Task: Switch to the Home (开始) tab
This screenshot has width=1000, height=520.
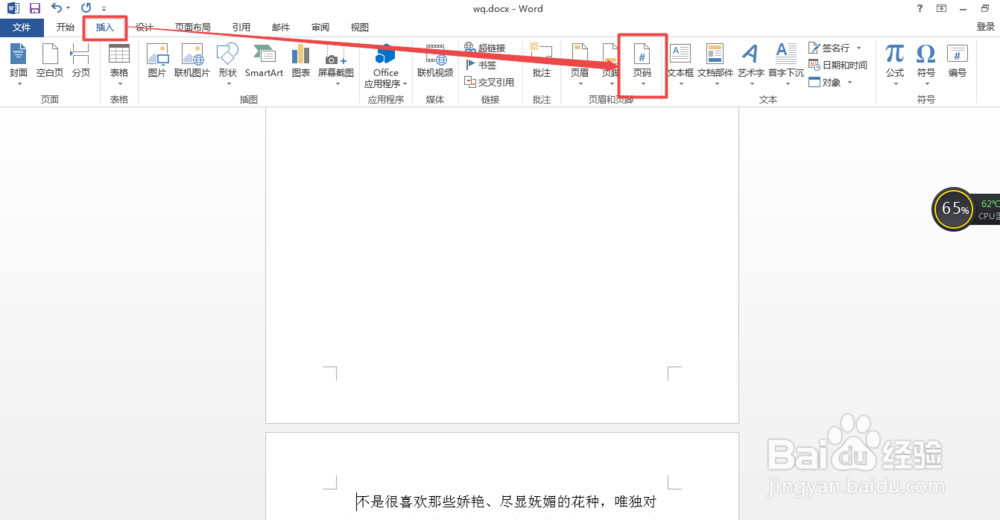Action: (x=65, y=27)
